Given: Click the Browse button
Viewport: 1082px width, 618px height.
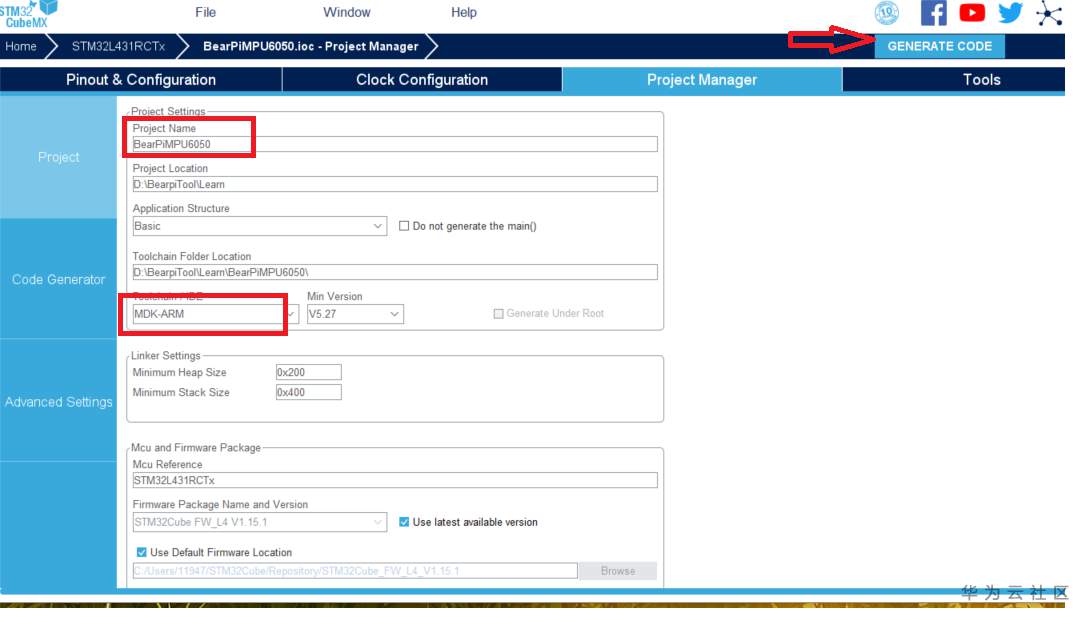Looking at the screenshot, I should (618, 571).
